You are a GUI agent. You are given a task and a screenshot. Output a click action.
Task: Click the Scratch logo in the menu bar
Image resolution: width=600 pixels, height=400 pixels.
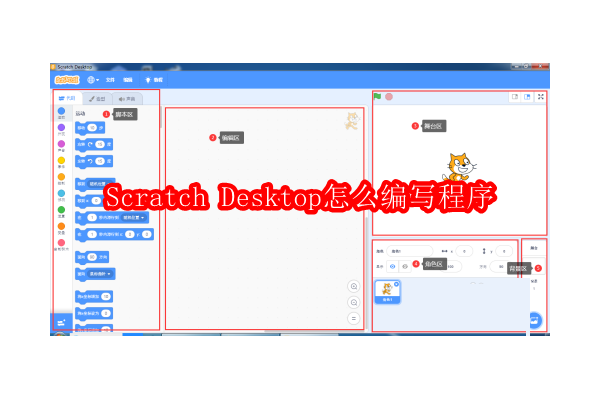point(67,80)
